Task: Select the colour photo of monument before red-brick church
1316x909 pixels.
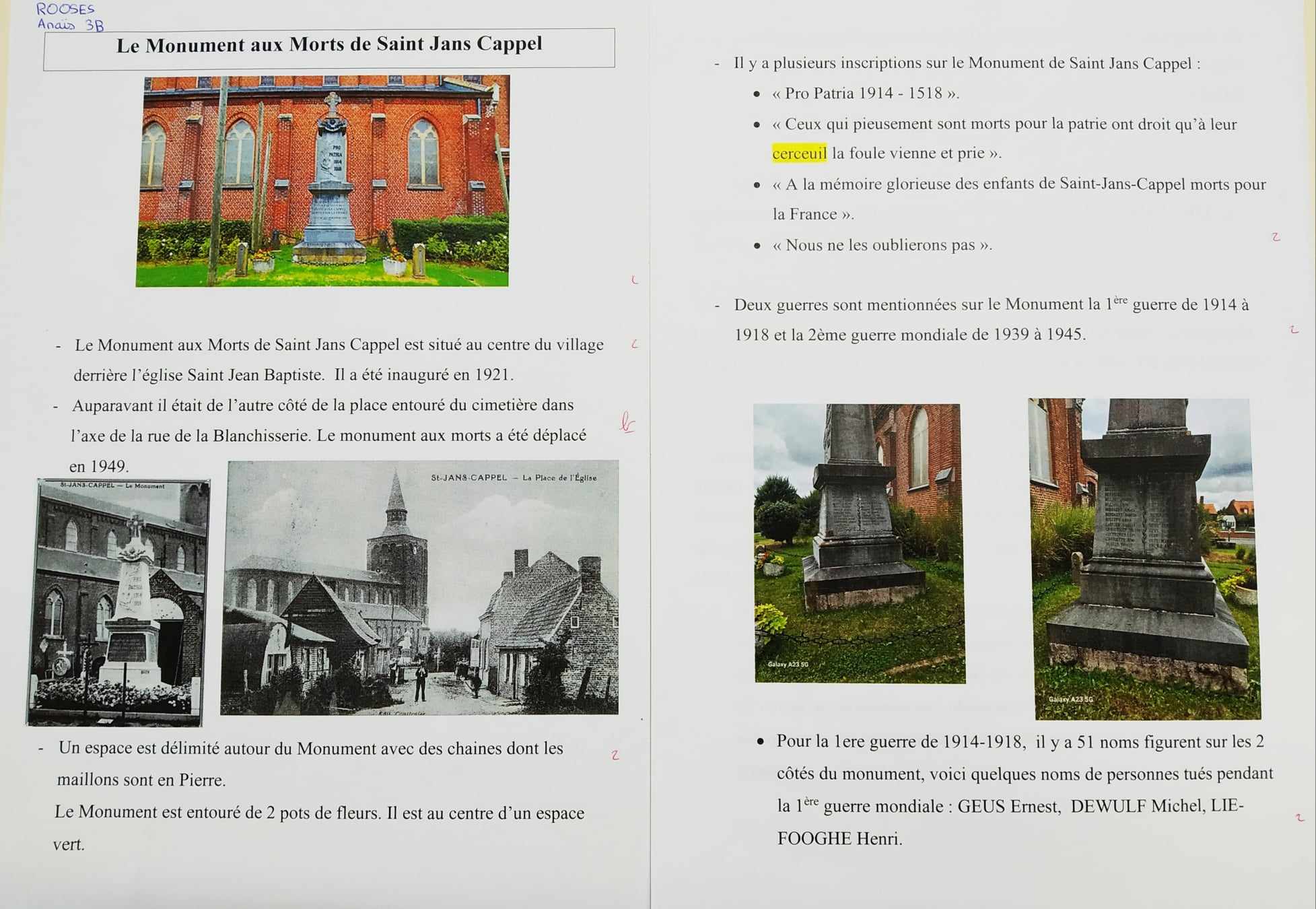Action: (322, 180)
